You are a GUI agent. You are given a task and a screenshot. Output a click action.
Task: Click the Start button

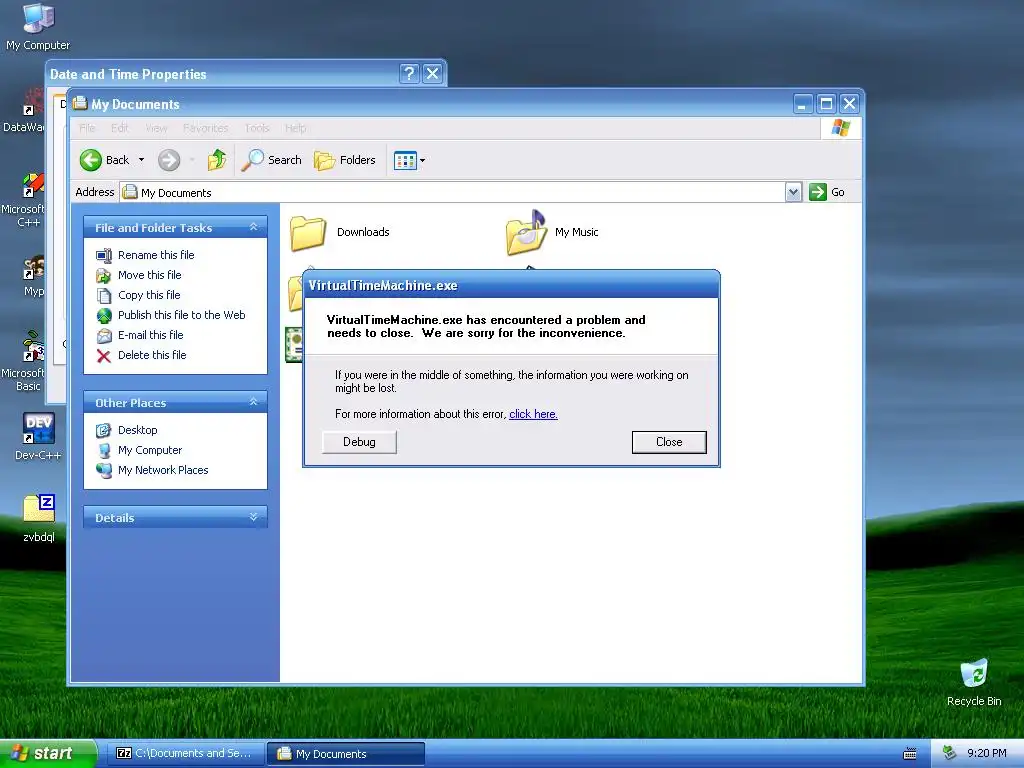pos(47,754)
